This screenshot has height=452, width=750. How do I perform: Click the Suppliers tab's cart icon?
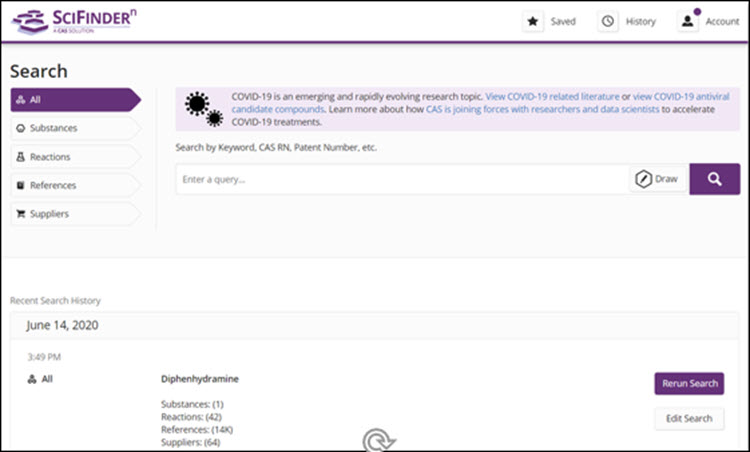21,214
